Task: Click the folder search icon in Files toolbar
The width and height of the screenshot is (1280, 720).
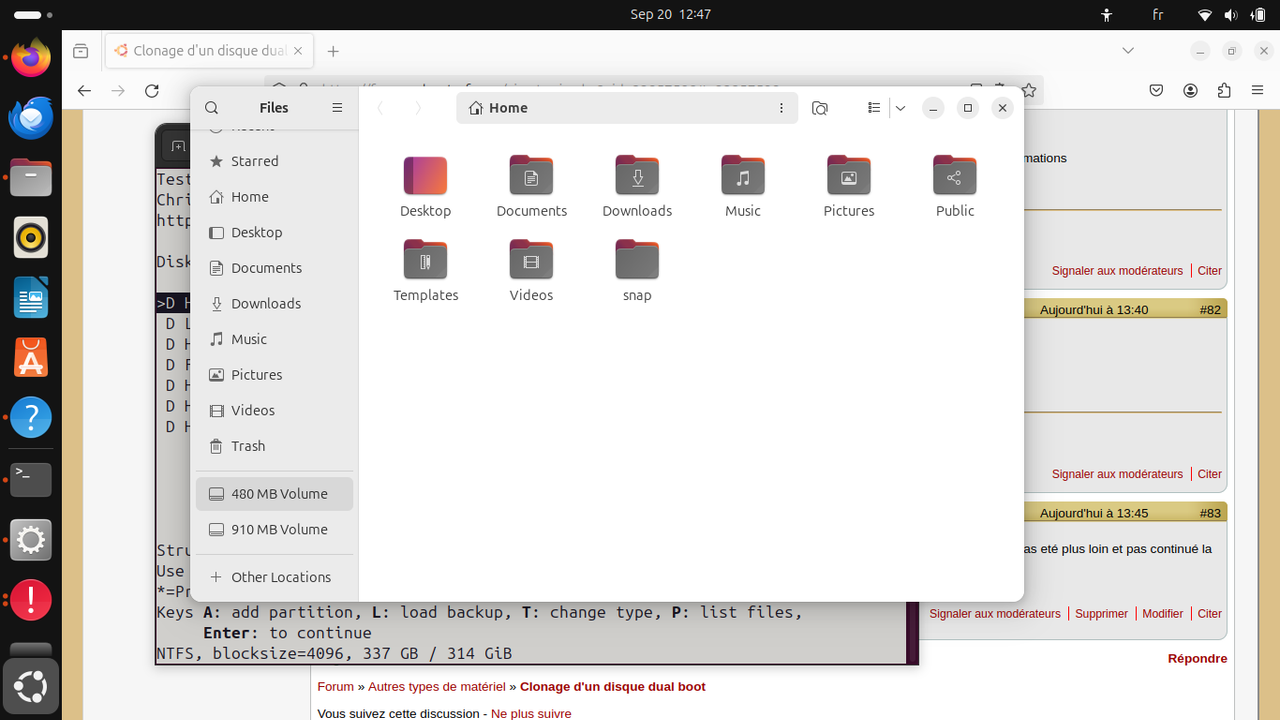Action: click(819, 107)
